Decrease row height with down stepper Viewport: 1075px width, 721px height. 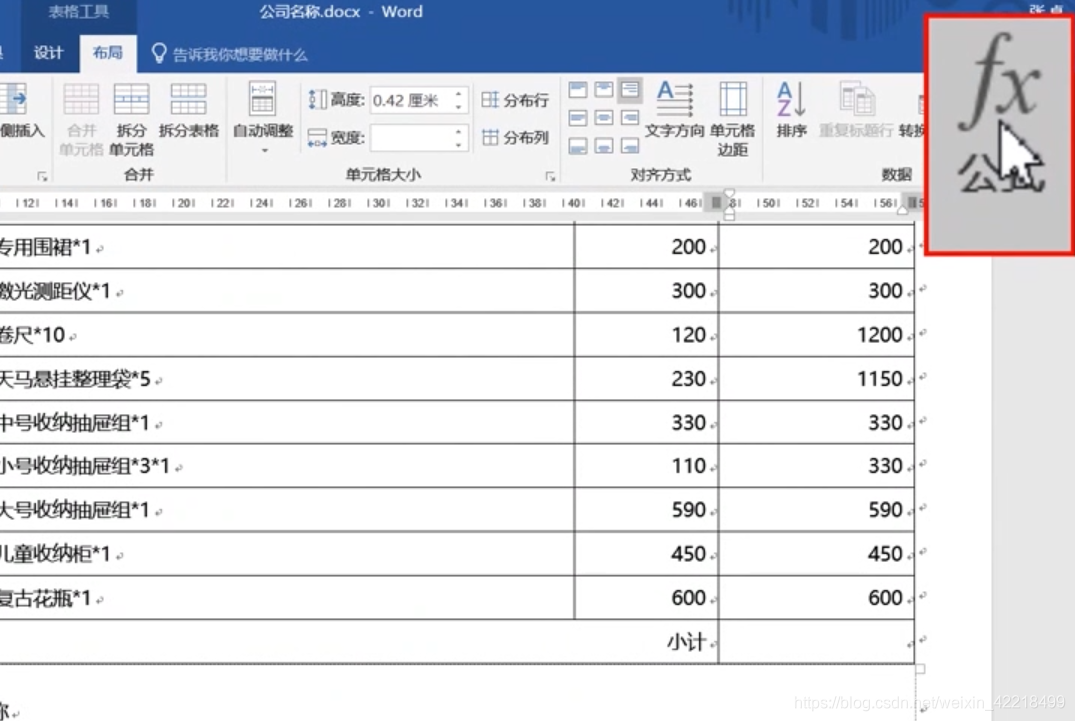coord(458,107)
